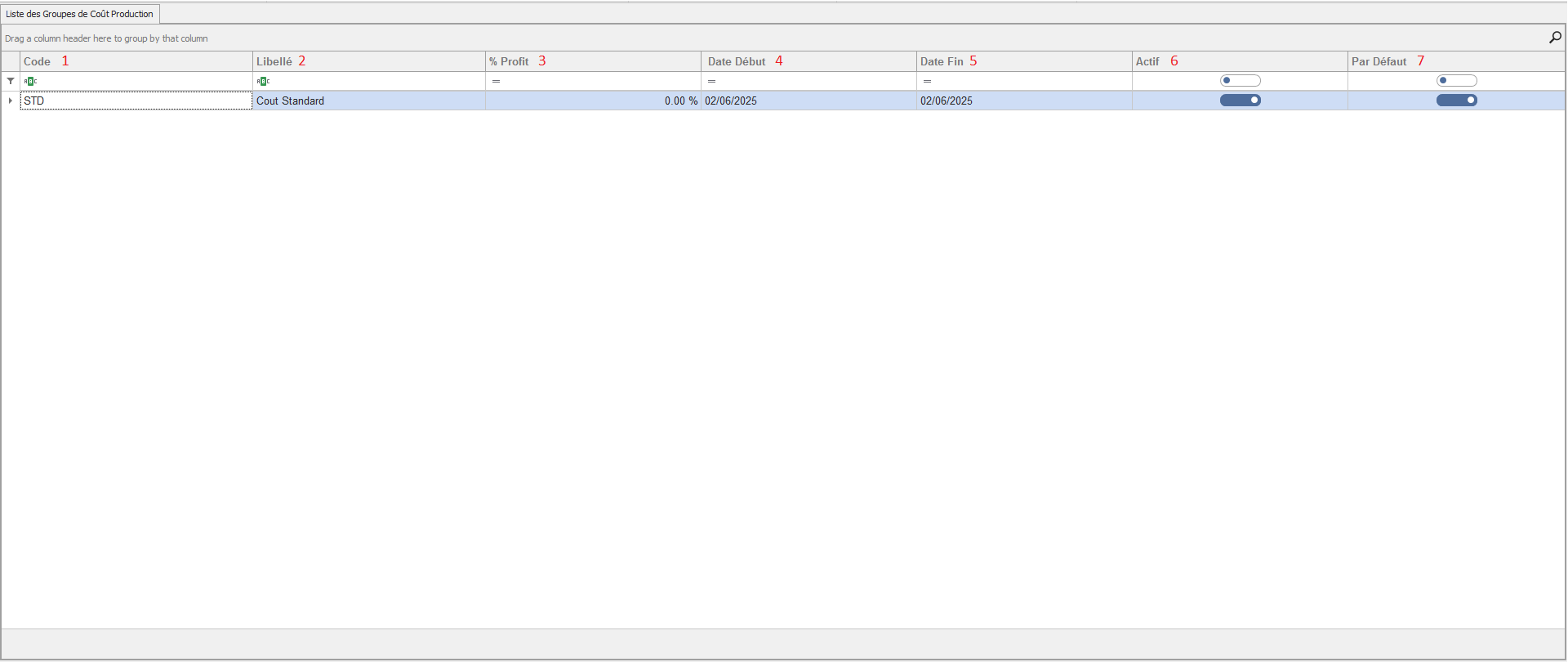Select the Liste des Groupes de Coût Production tab
This screenshot has height=662, width=1568.
coord(80,14)
